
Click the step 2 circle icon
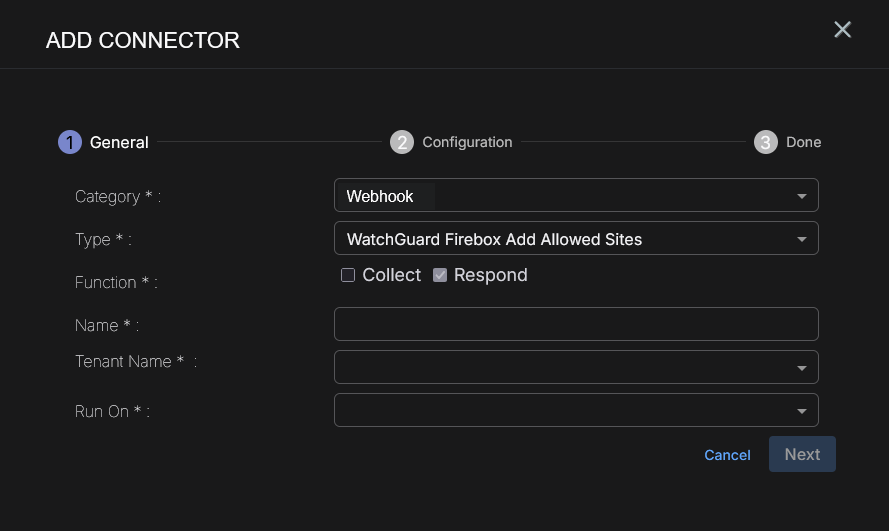[x=401, y=142]
